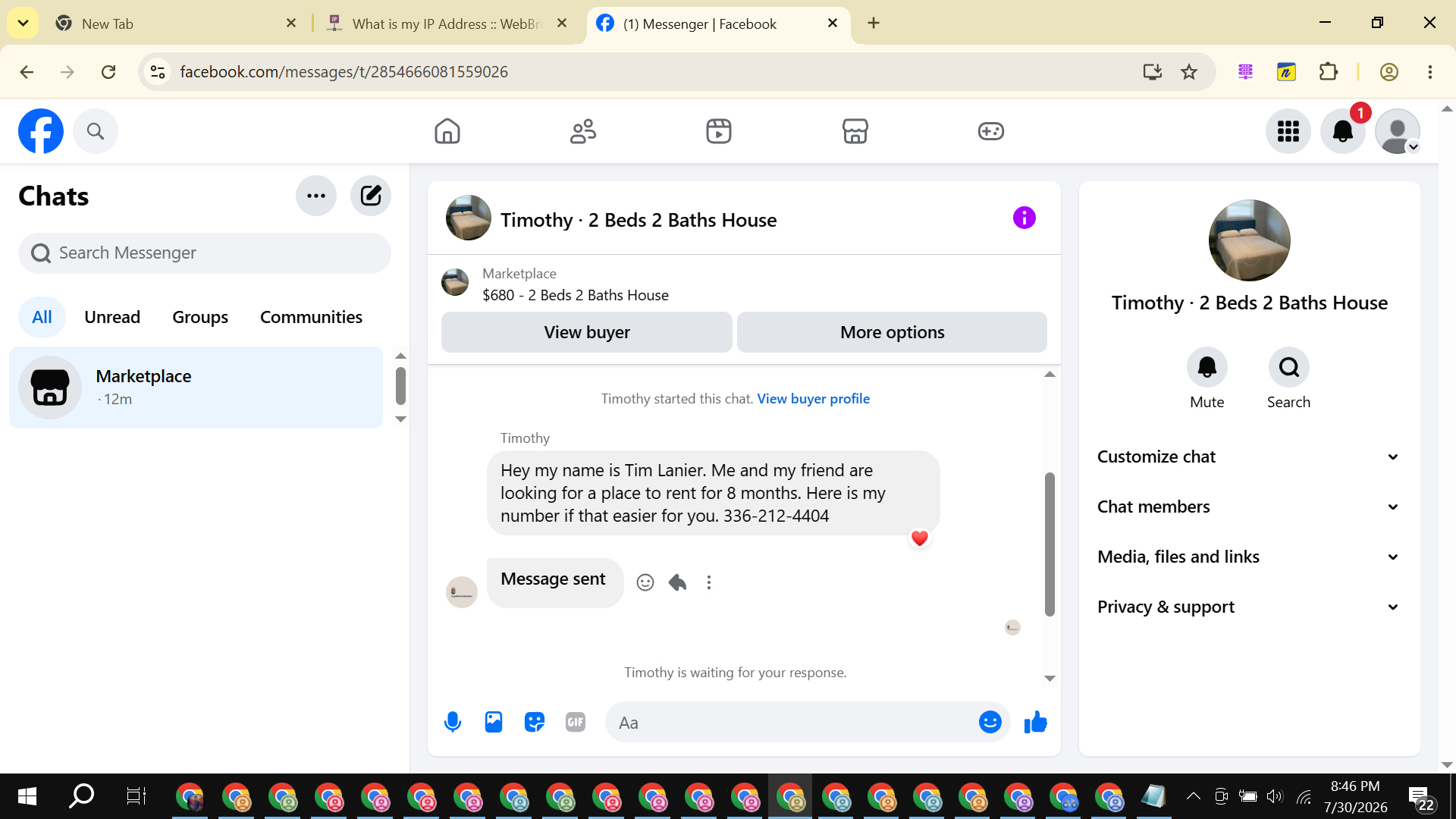Select the Groups filter

click(x=200, y=317)
